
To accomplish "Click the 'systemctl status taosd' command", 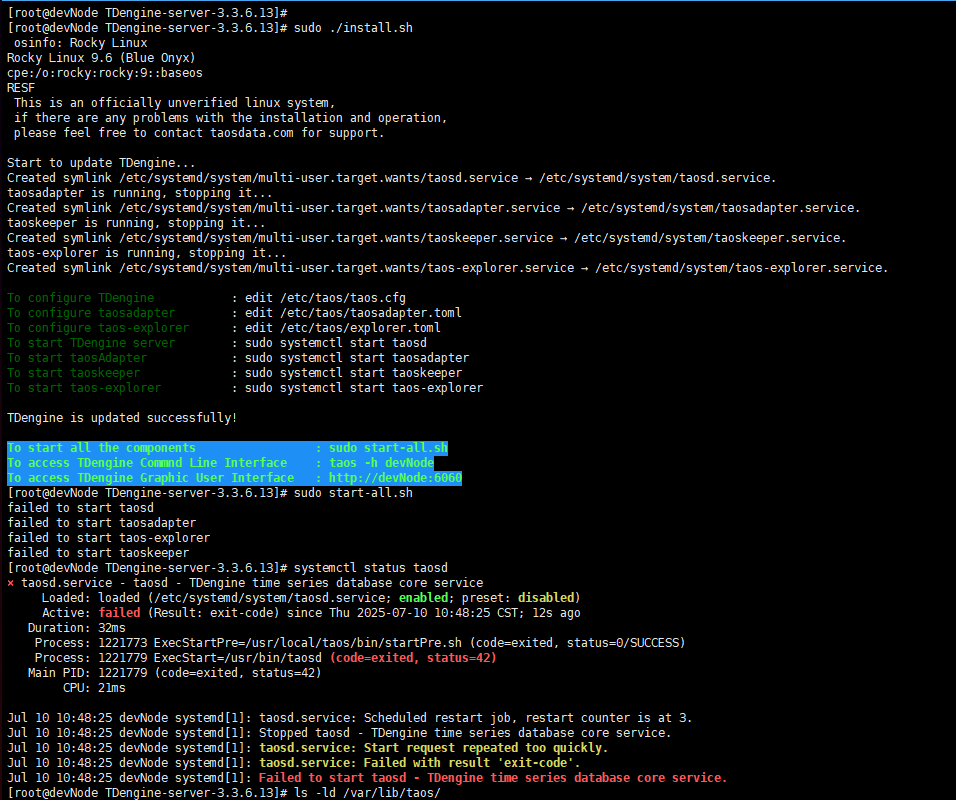I will 370,568.
